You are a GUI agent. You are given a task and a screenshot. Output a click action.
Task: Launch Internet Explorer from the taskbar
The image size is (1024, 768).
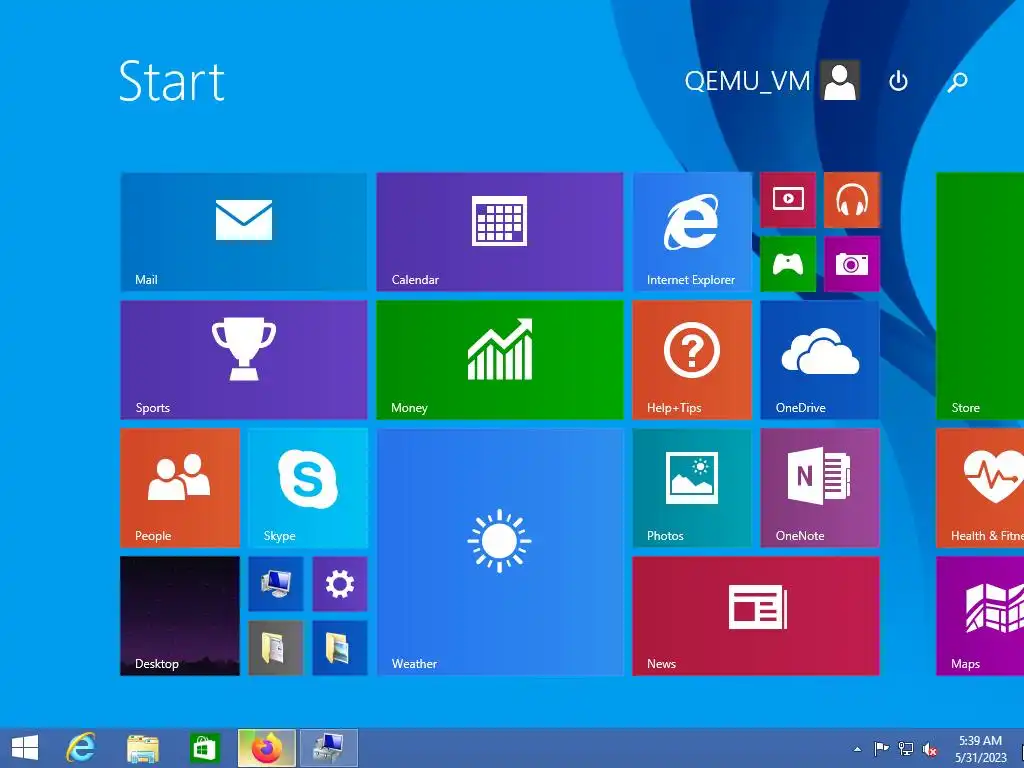click(x=81, y=748)
